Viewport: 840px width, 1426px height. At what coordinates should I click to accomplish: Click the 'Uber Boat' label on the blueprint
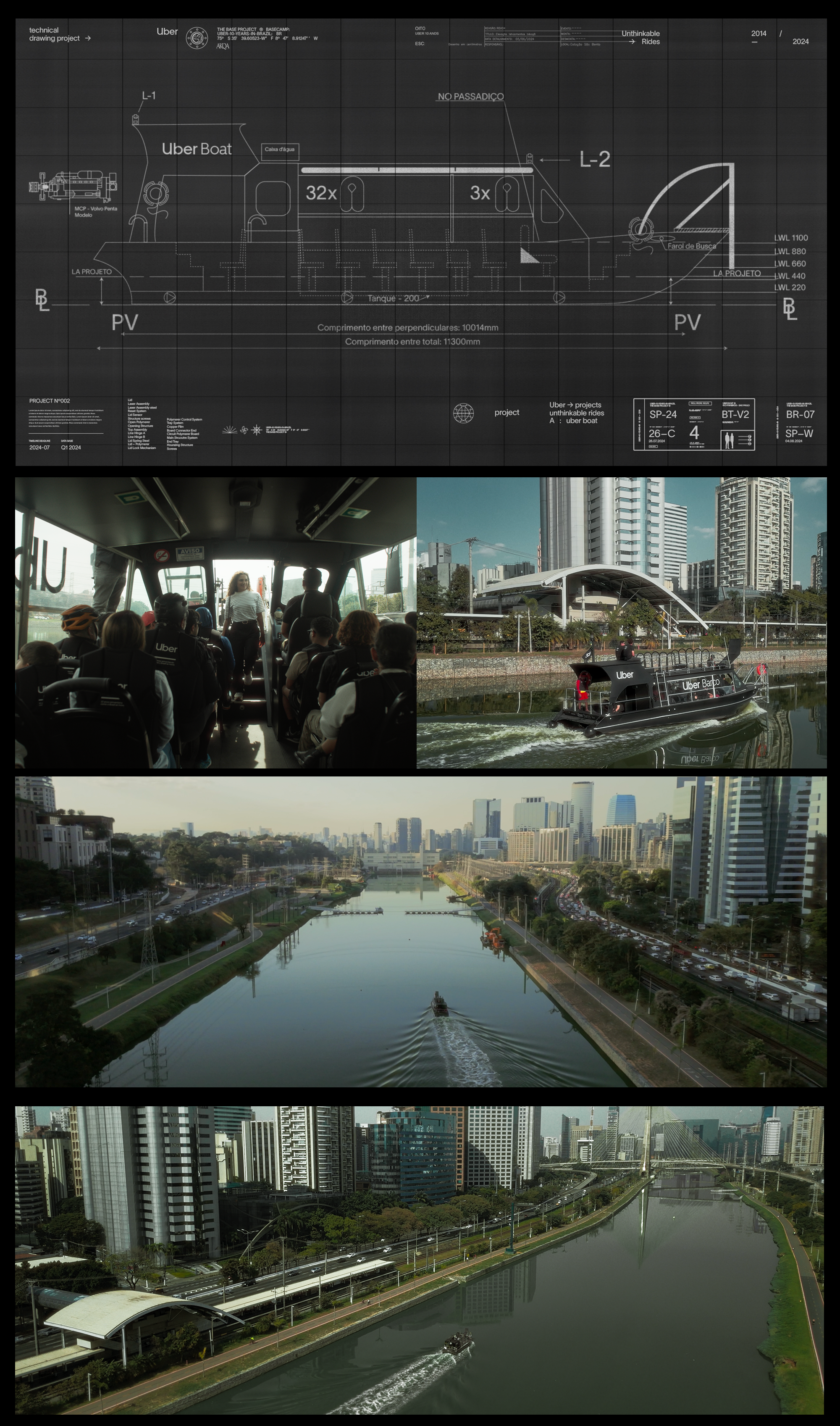pyautogui.click(x=197, y=149)
